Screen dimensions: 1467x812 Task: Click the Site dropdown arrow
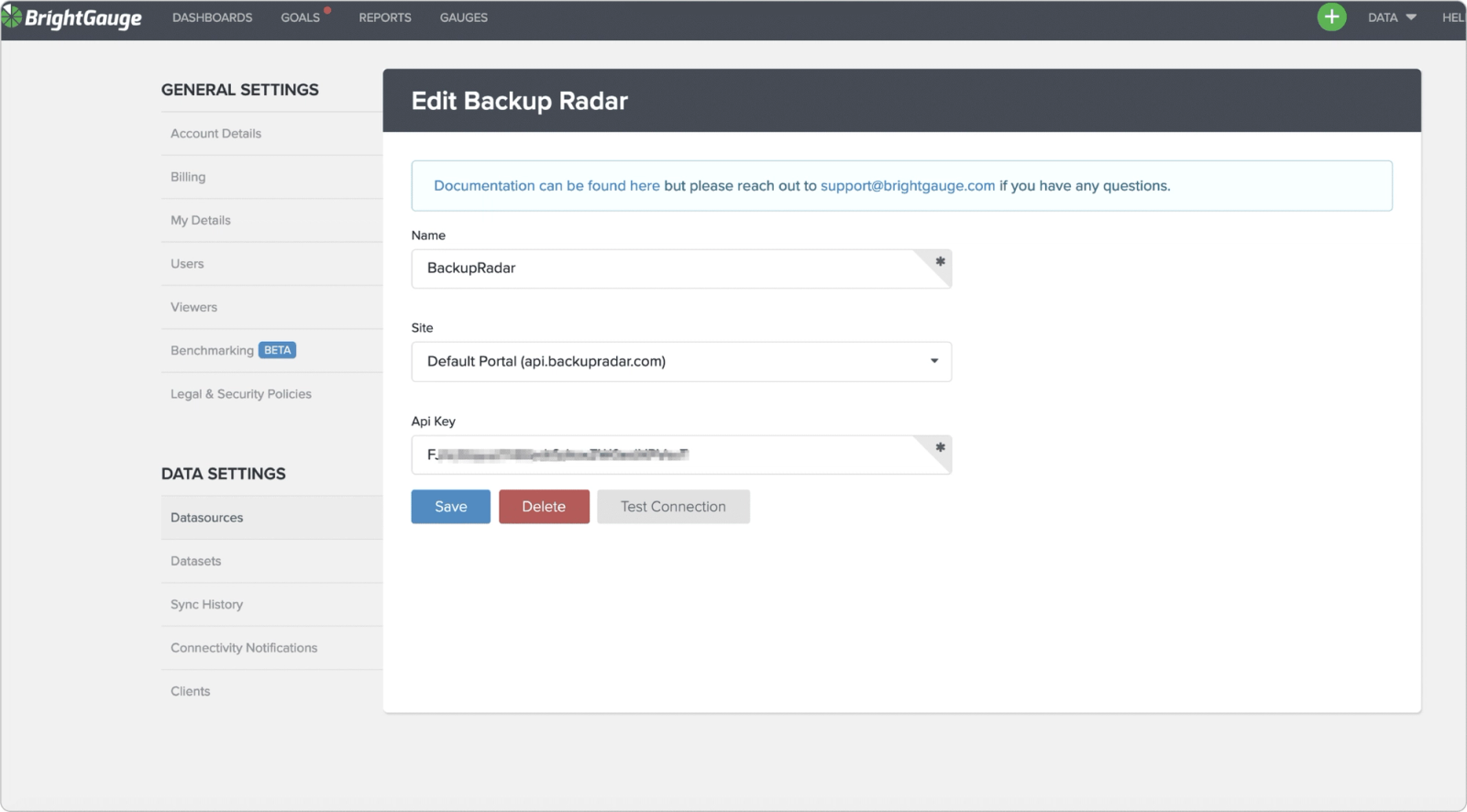coord(934,361)
